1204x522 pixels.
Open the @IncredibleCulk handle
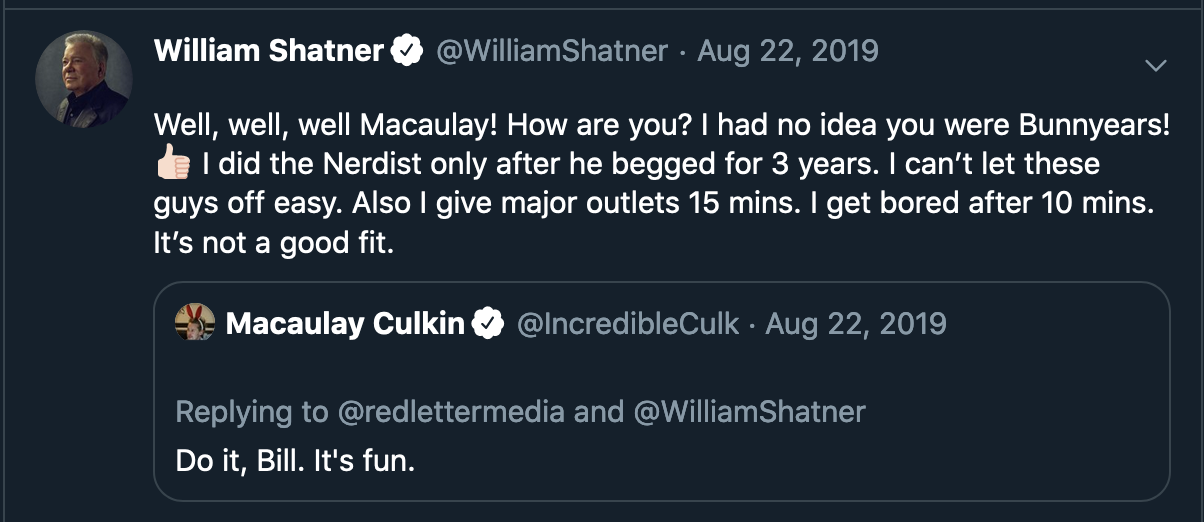click(x=628, y=324)
